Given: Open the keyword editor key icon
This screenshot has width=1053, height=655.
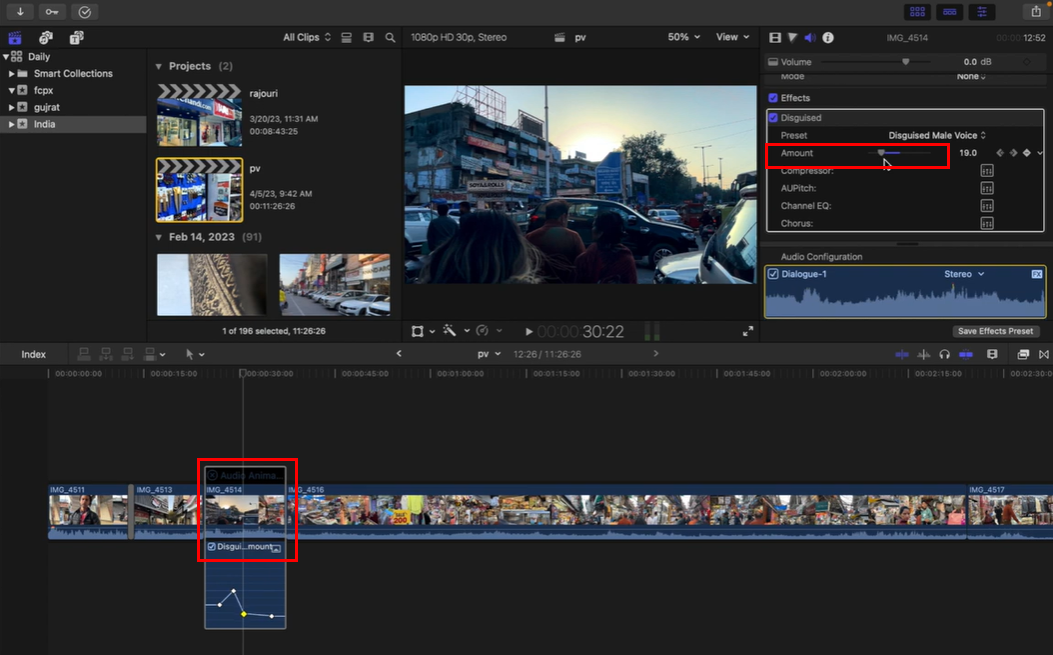Looking at the screenshot, I should click(x=52, y=11).
